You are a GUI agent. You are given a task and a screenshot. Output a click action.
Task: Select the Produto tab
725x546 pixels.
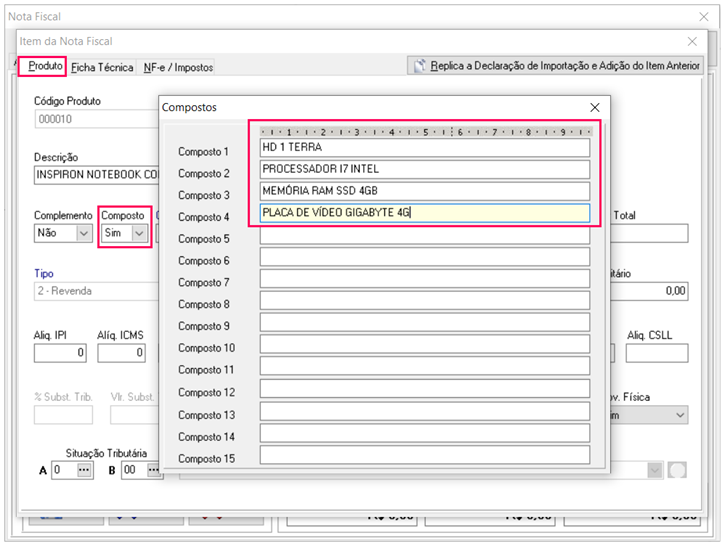(45, 66)
